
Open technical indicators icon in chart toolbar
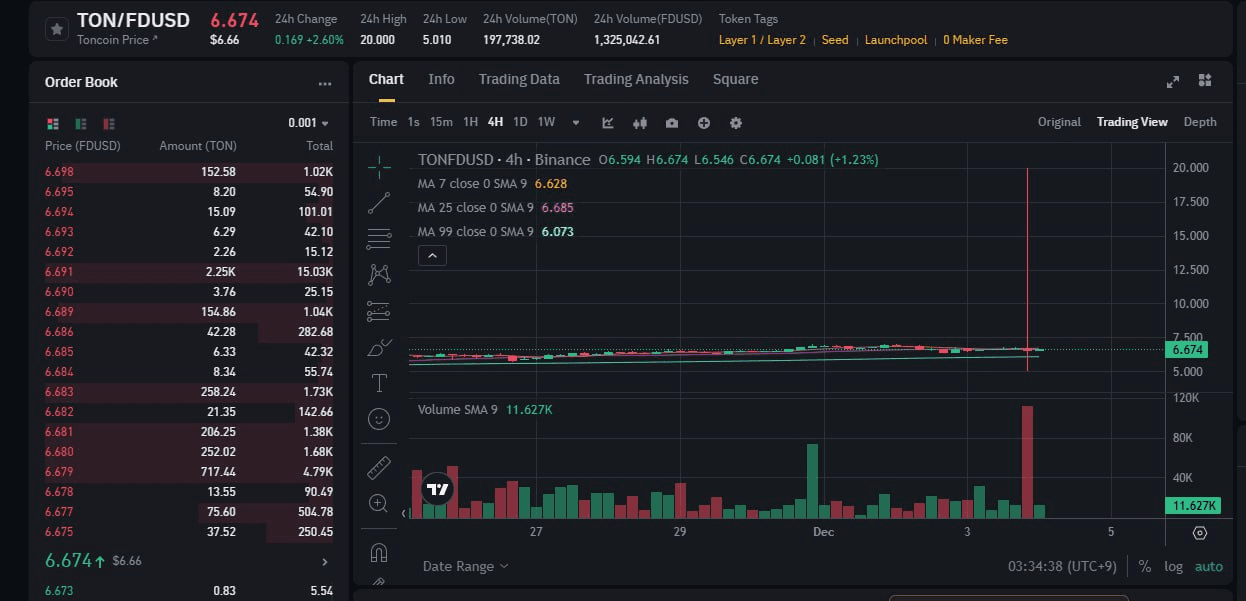608,123
